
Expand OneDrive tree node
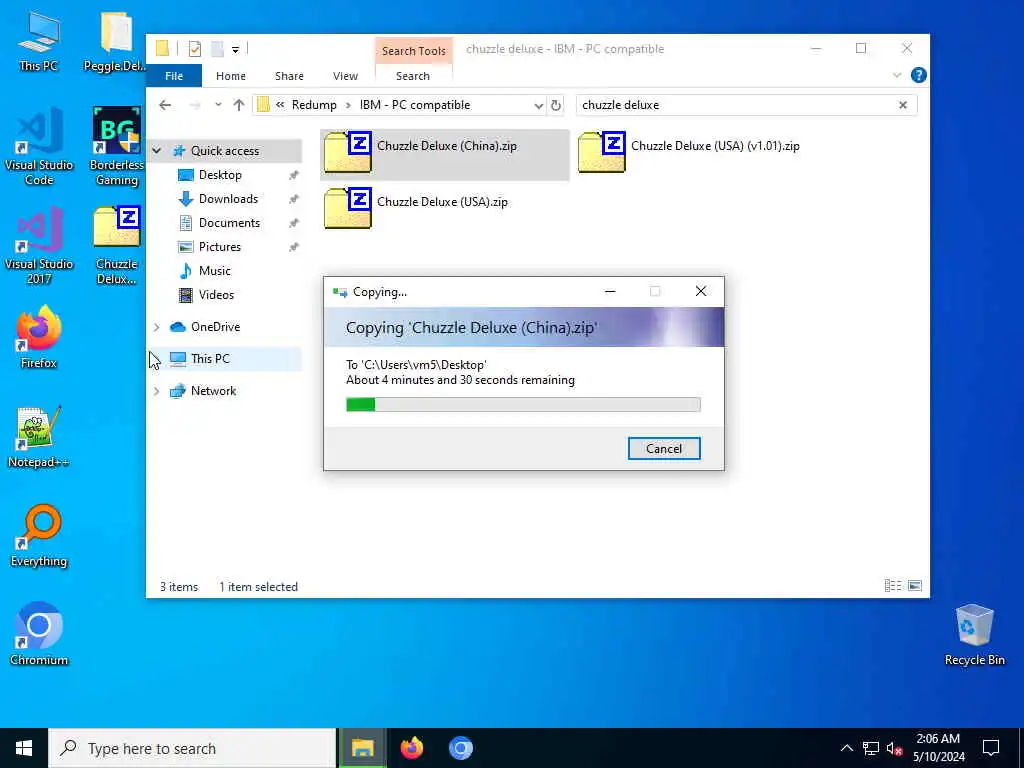157,327
